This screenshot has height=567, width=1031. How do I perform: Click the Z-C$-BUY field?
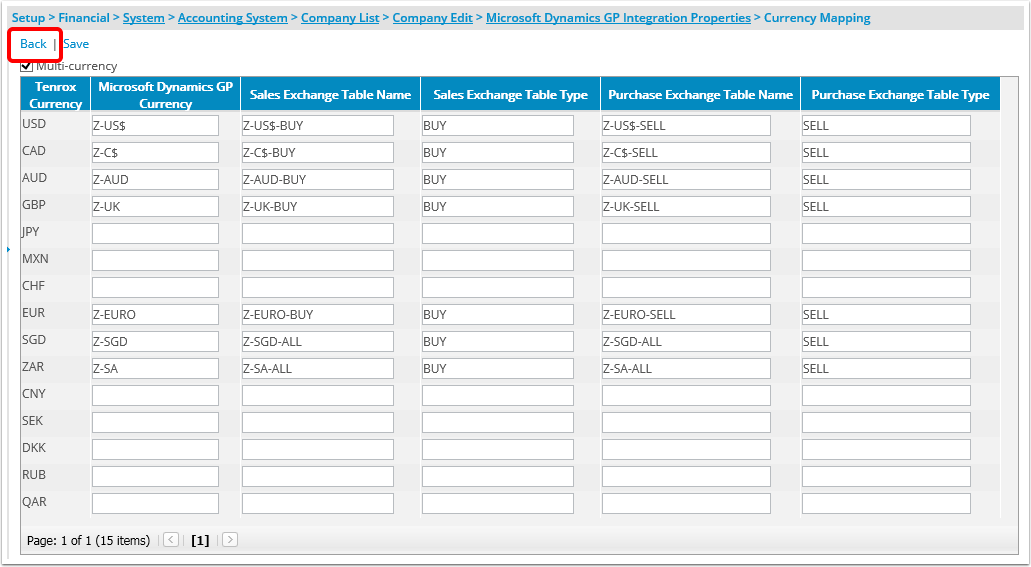point(318,153)
